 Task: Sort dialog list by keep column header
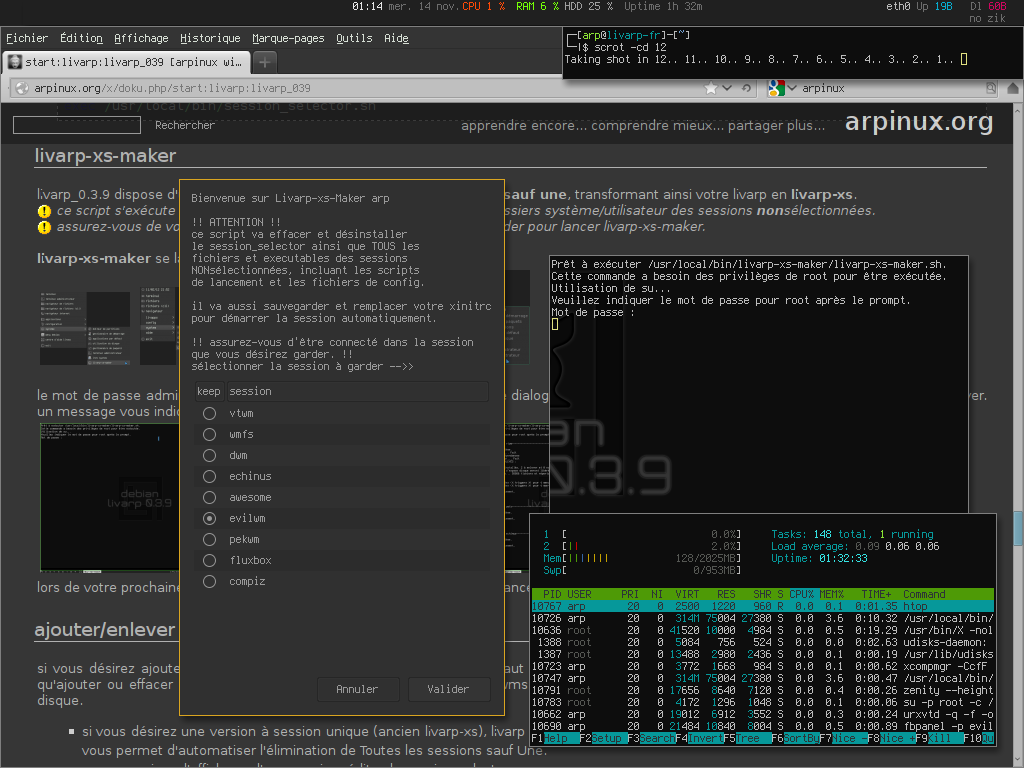(x=209, y=391)
